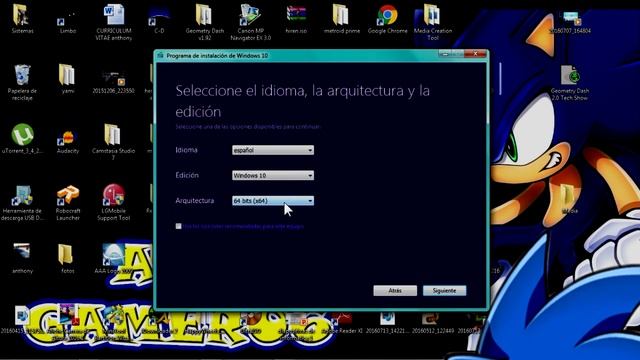This screenshot has height=360, width=640.
Task: Click the Edición label text
Action: point(187,175)
